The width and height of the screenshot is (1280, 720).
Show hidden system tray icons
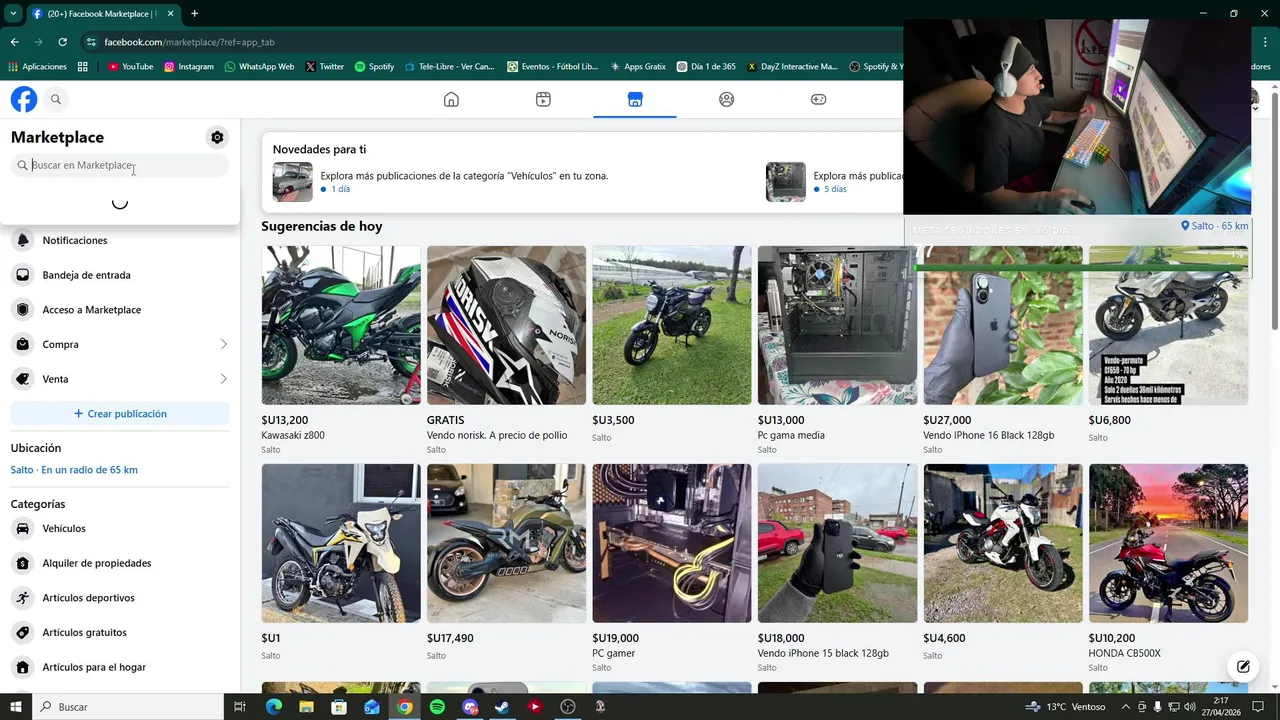point(1126,707)
